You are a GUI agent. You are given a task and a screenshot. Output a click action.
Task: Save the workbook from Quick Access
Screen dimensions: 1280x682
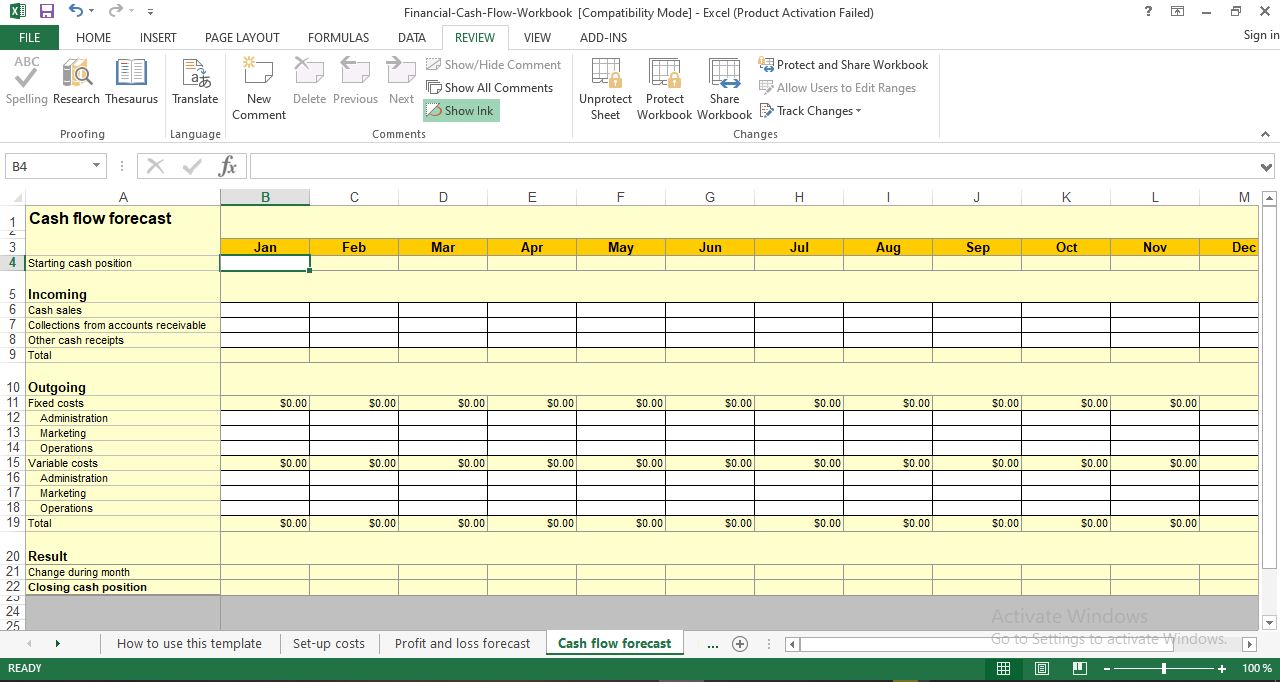47,12
